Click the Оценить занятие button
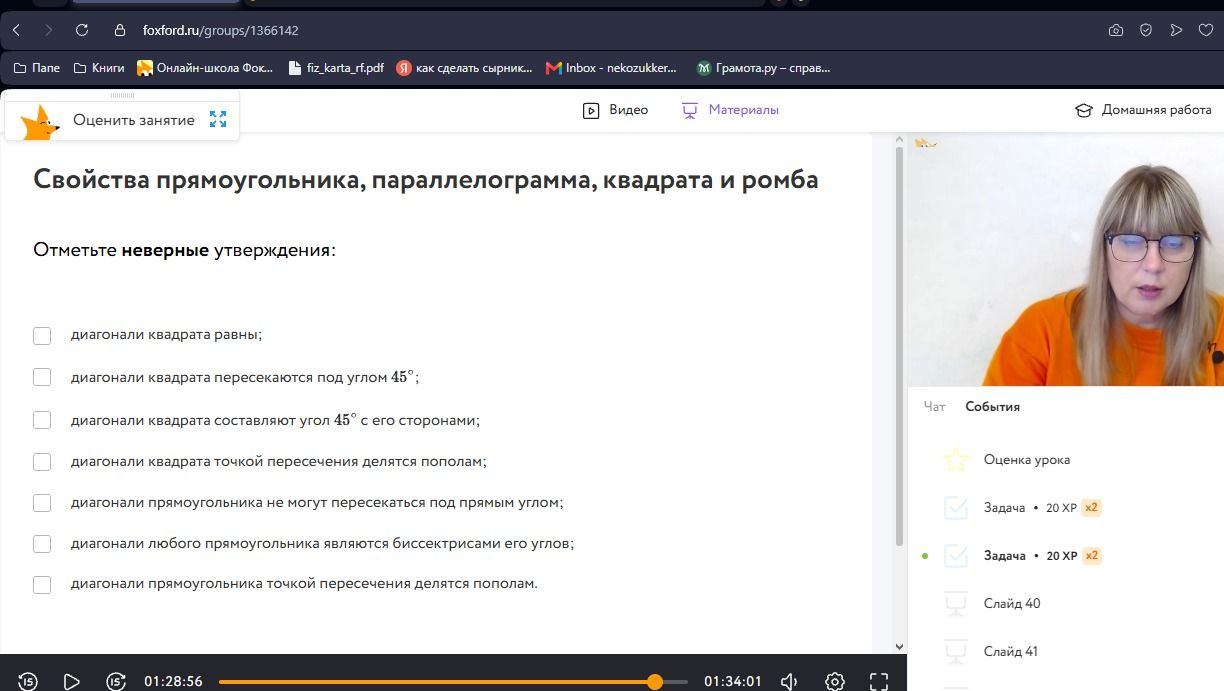 tap(133, 120)
